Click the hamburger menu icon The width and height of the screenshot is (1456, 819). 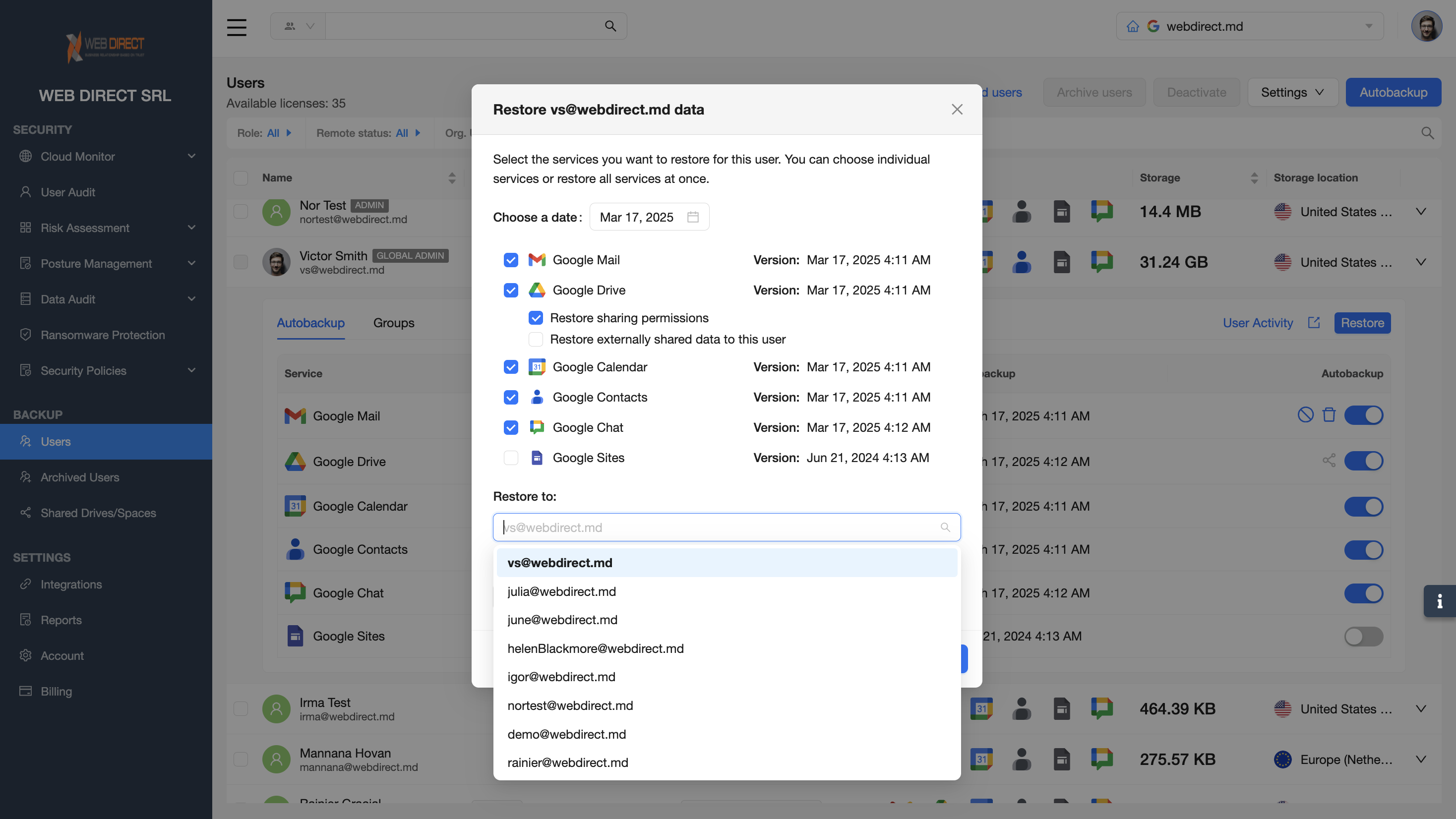pos(236,27)
